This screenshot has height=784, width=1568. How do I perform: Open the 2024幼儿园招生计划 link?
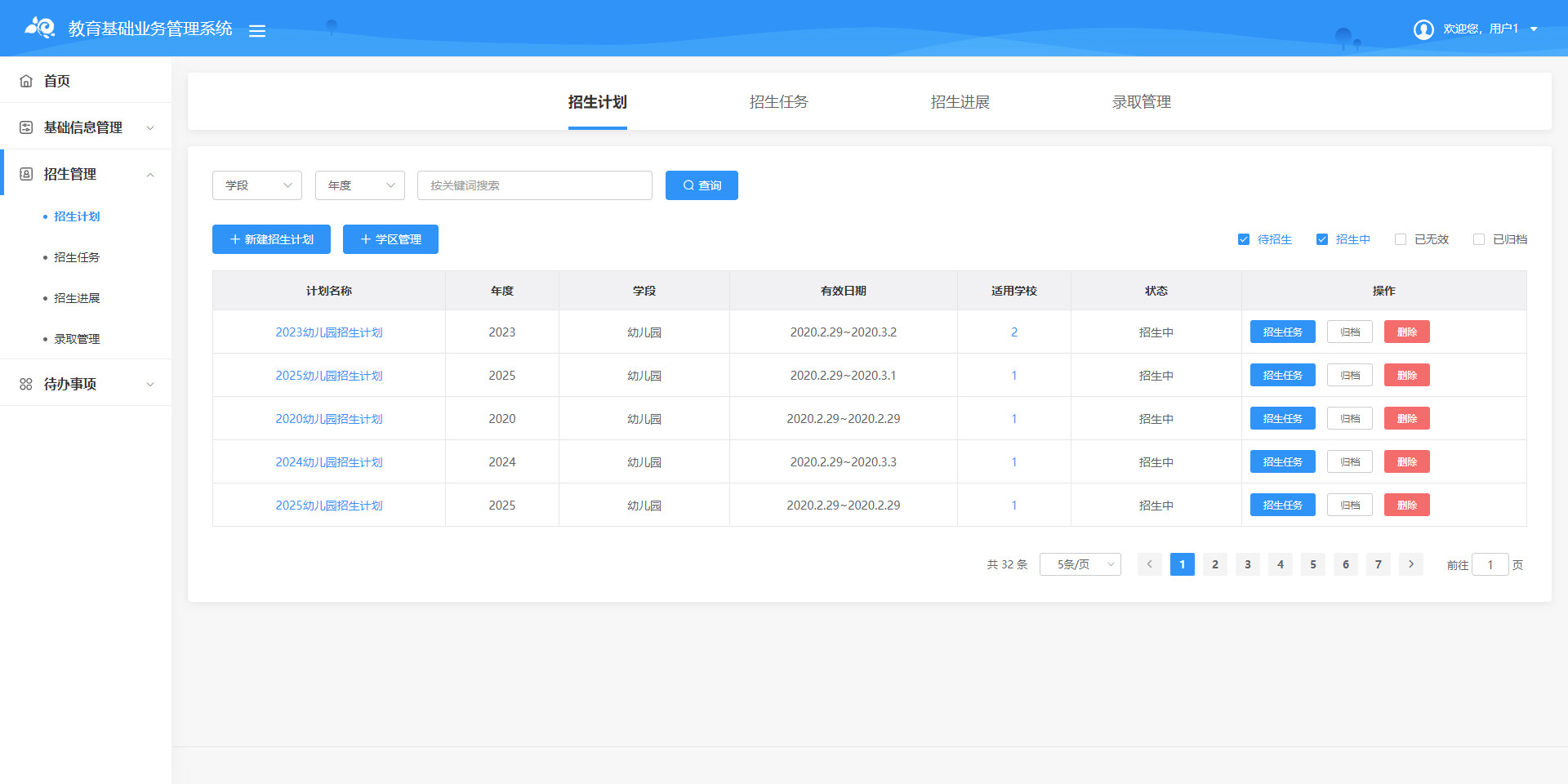(x=329, y=462)
